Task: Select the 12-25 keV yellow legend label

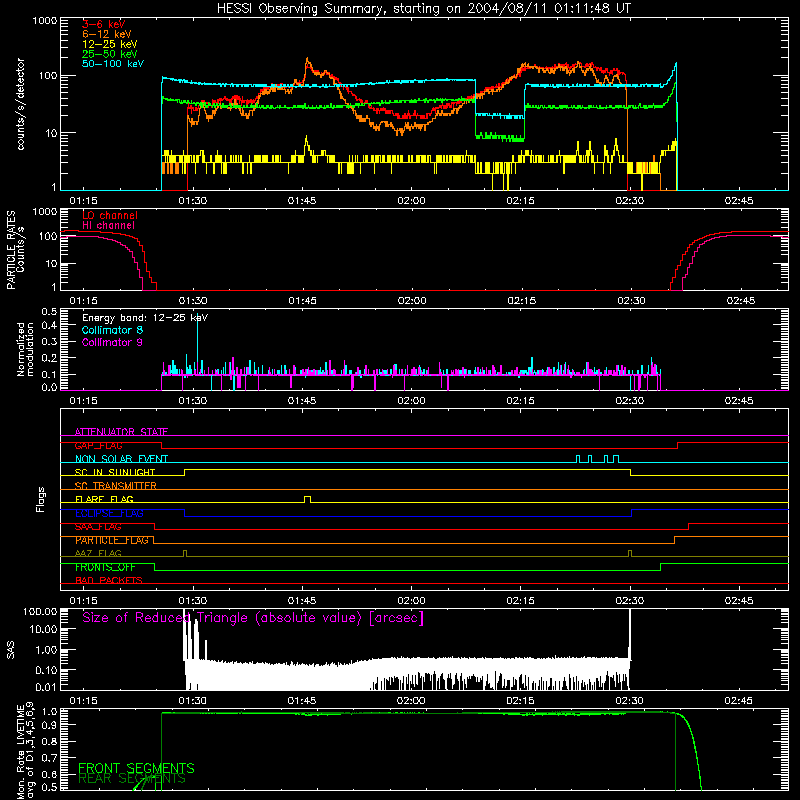Action: [110, 44]
